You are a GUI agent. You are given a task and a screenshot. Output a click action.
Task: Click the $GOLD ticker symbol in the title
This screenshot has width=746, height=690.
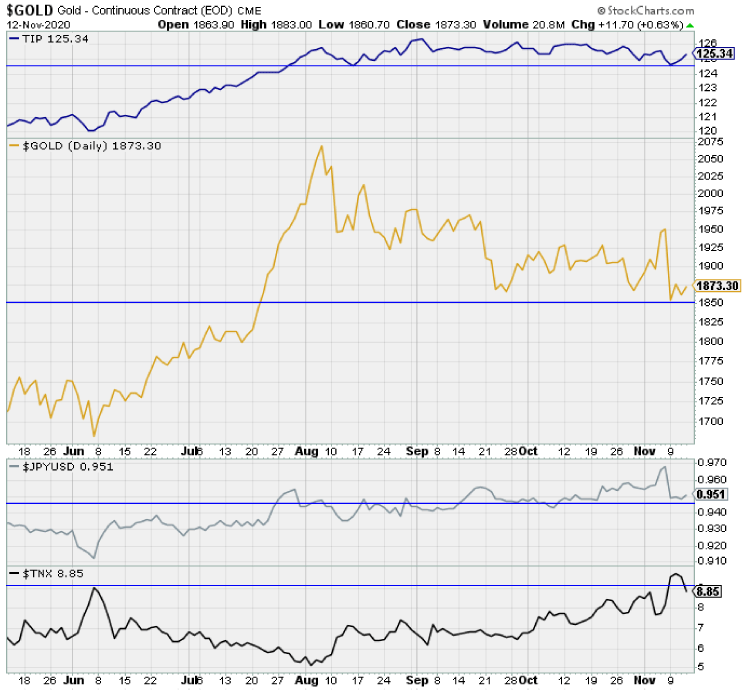pyautogui.click(x=29, y=10)
